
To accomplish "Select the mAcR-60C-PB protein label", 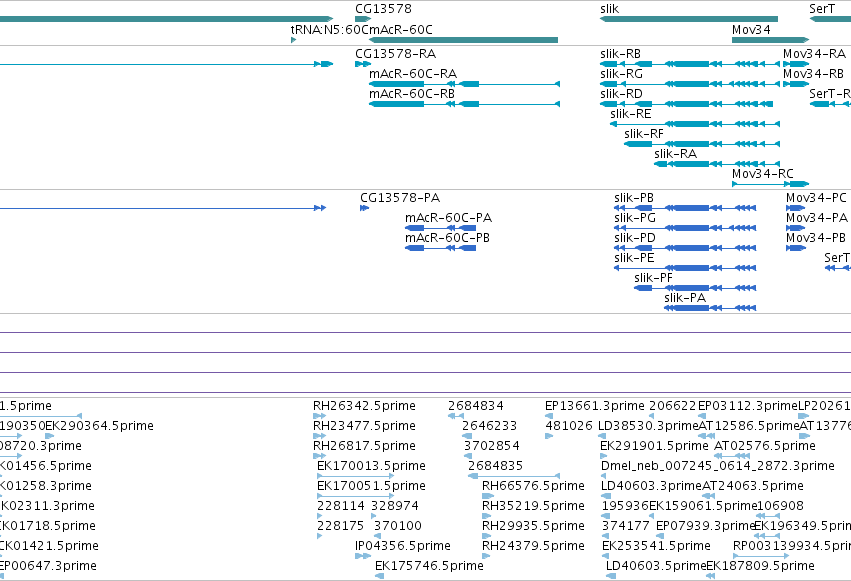I will point(447,238).
